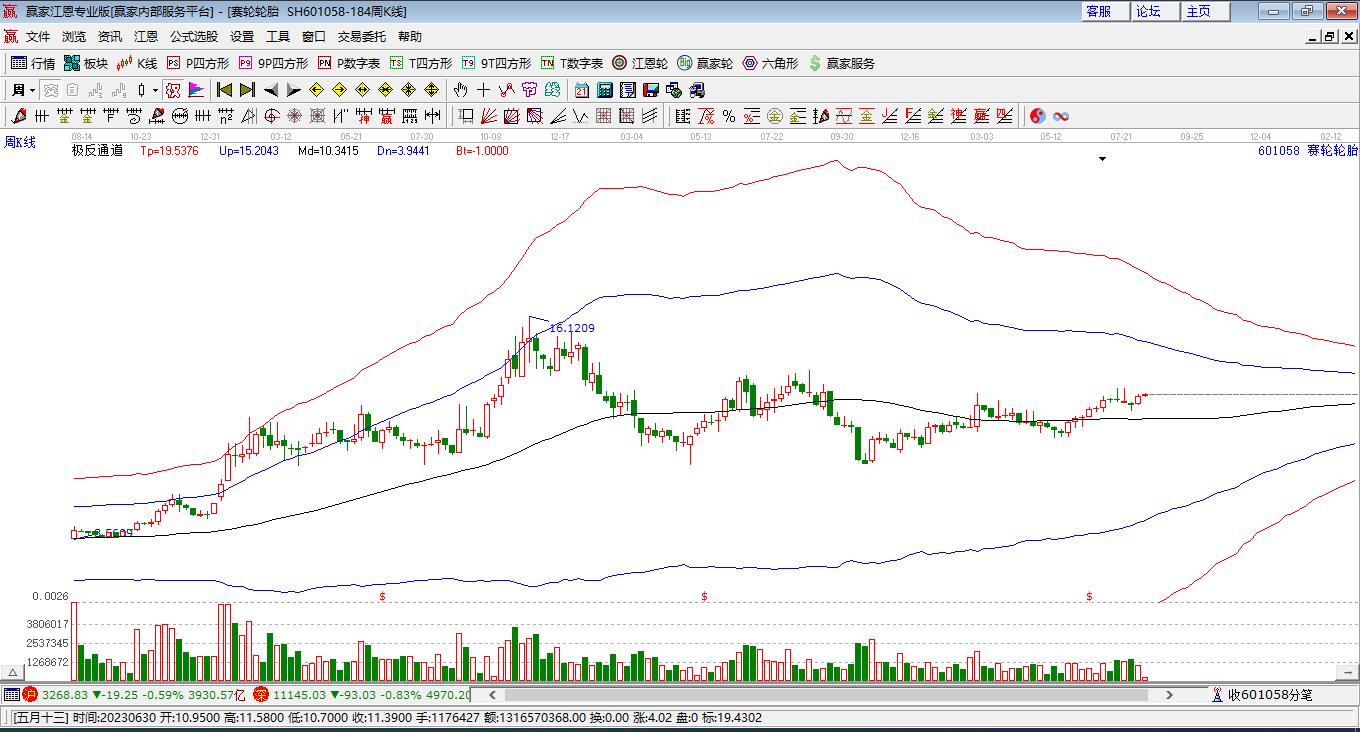Select the red fan lines tool
This screenshot has height=732, width=1360.
(489, 117)
